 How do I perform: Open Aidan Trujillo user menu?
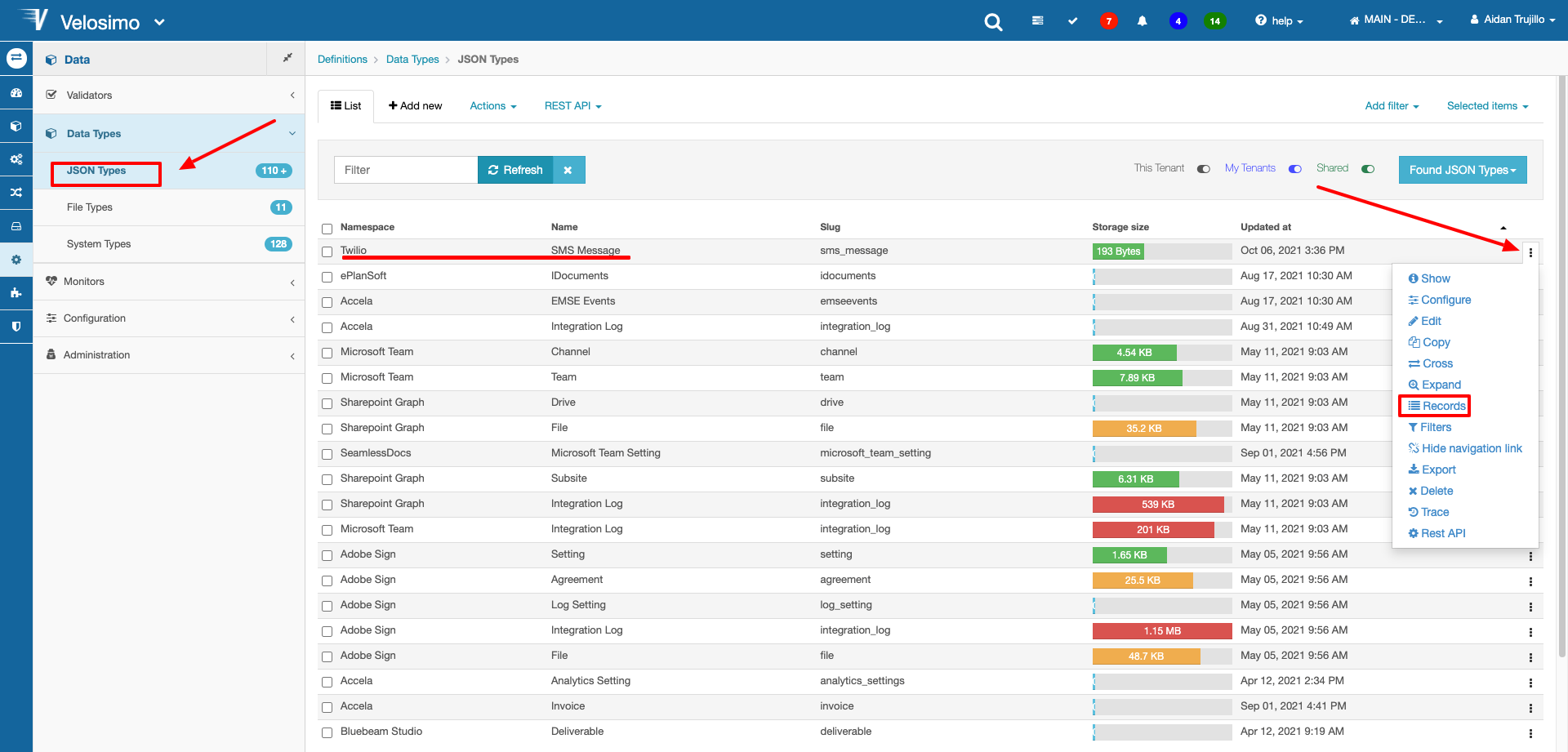tap(1512, 20)
